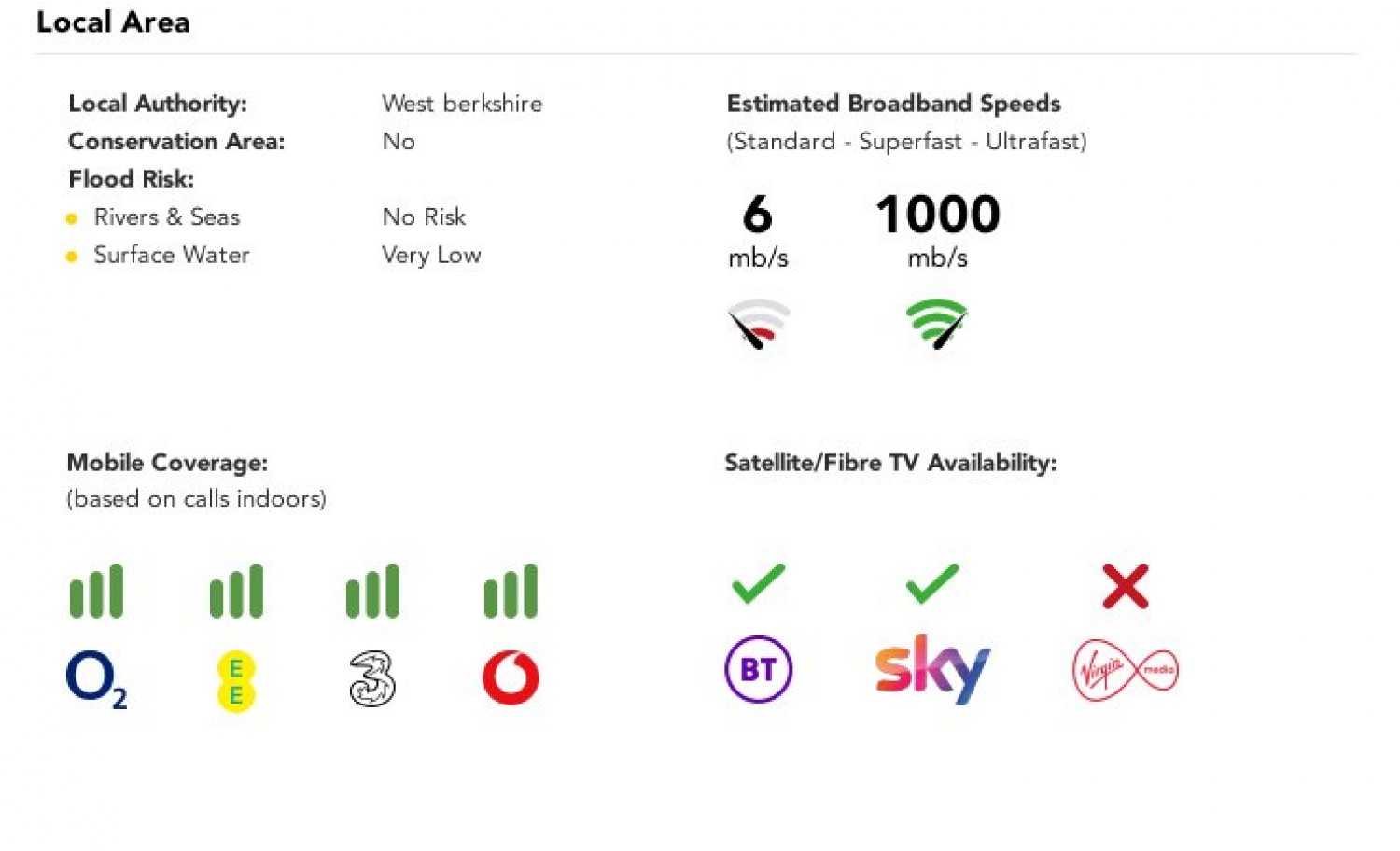Click signal bars above Vodafone logo
The height and width of the screenshot is (851, 1400).
[511, 591]
